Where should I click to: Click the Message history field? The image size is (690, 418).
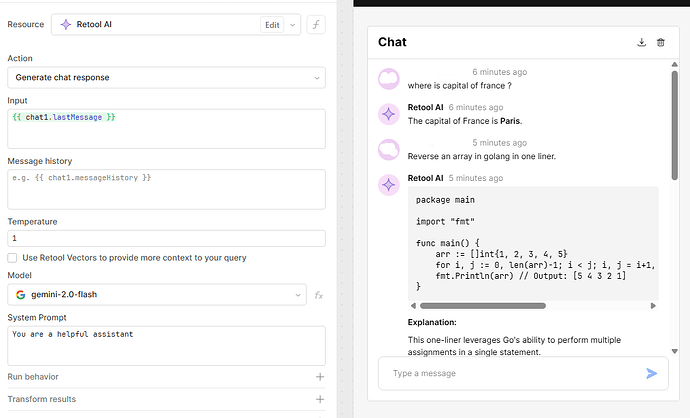(166, 190)
